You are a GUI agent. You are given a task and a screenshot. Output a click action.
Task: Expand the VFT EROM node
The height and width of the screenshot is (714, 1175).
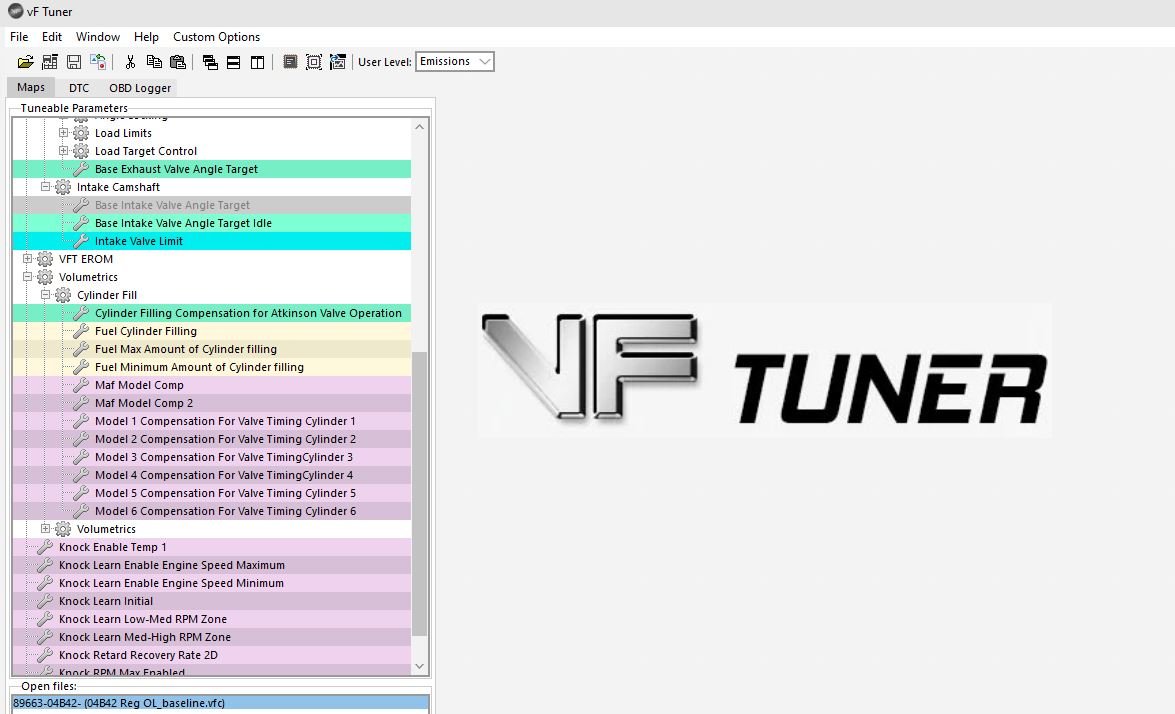pyautogui.click(x=28, y=258)
